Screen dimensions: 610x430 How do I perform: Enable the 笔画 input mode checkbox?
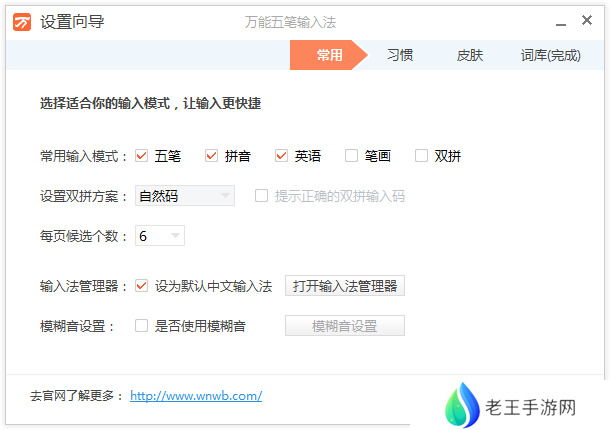(x=351, y=156)
